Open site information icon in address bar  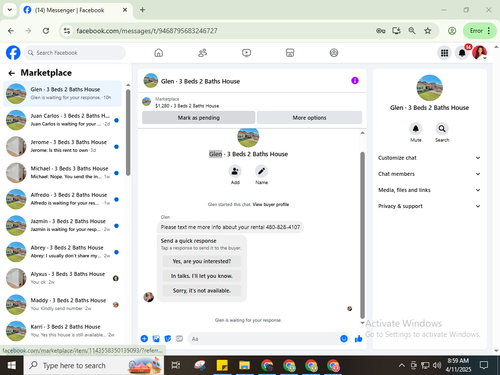(67, 31)
